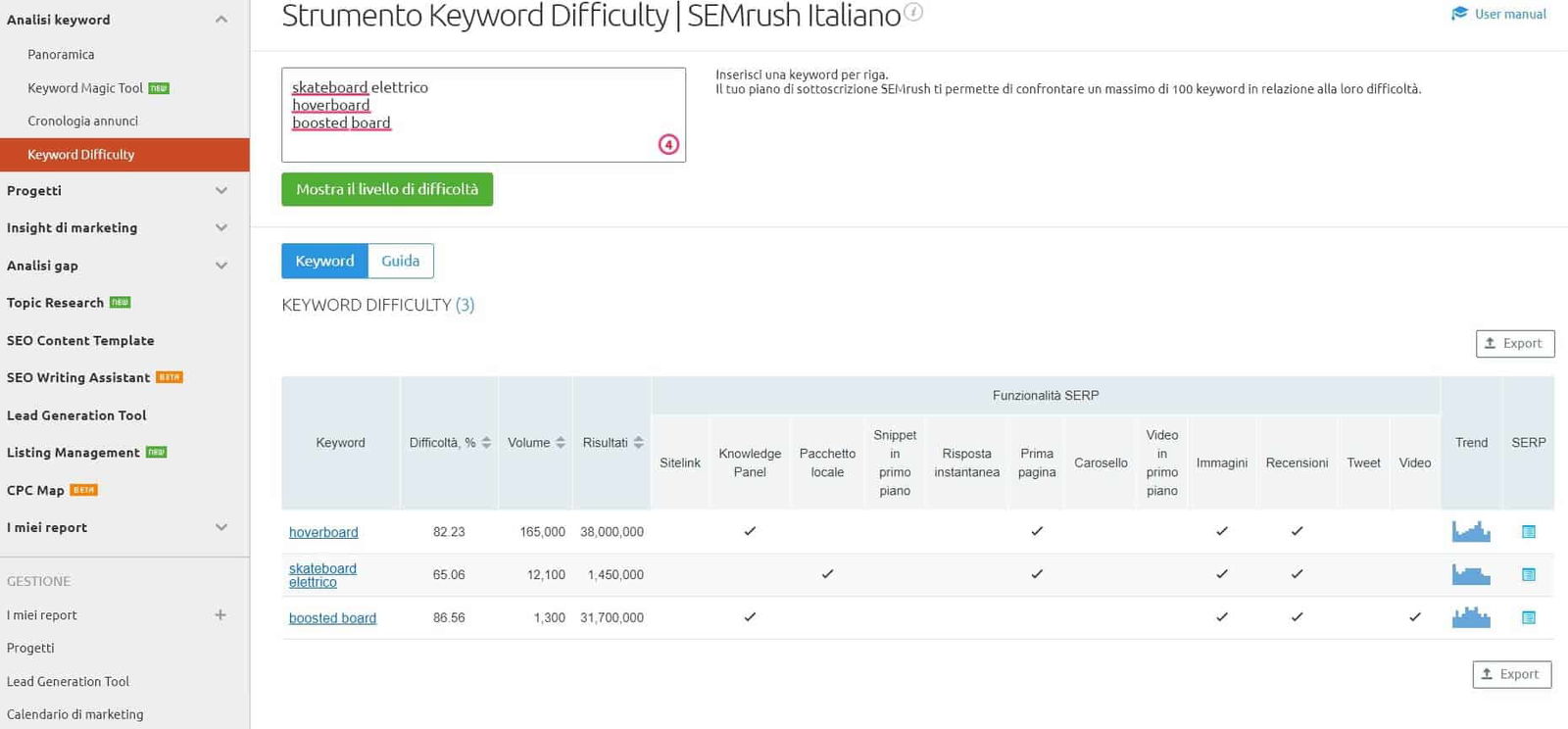Click the new badge on Listing Management
The width and height of the screenshot is (1568, 729).
tap(157, 453)
